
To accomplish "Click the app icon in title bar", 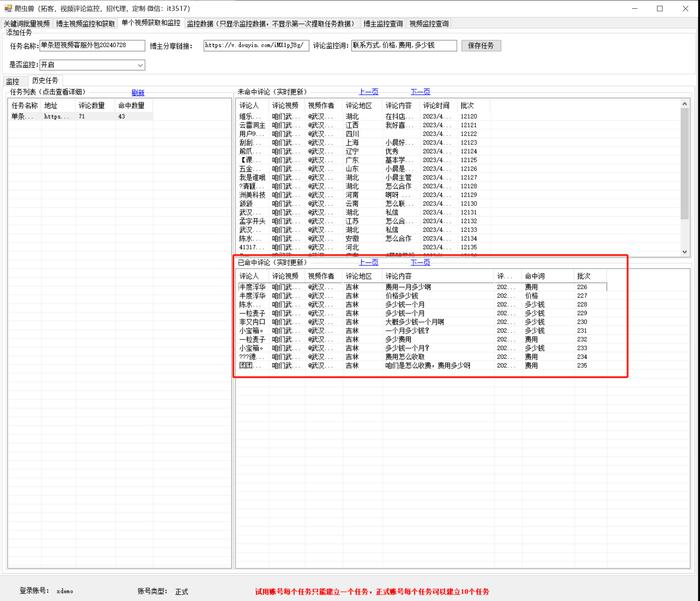I will pyautogui.click(x=9, y=8).
